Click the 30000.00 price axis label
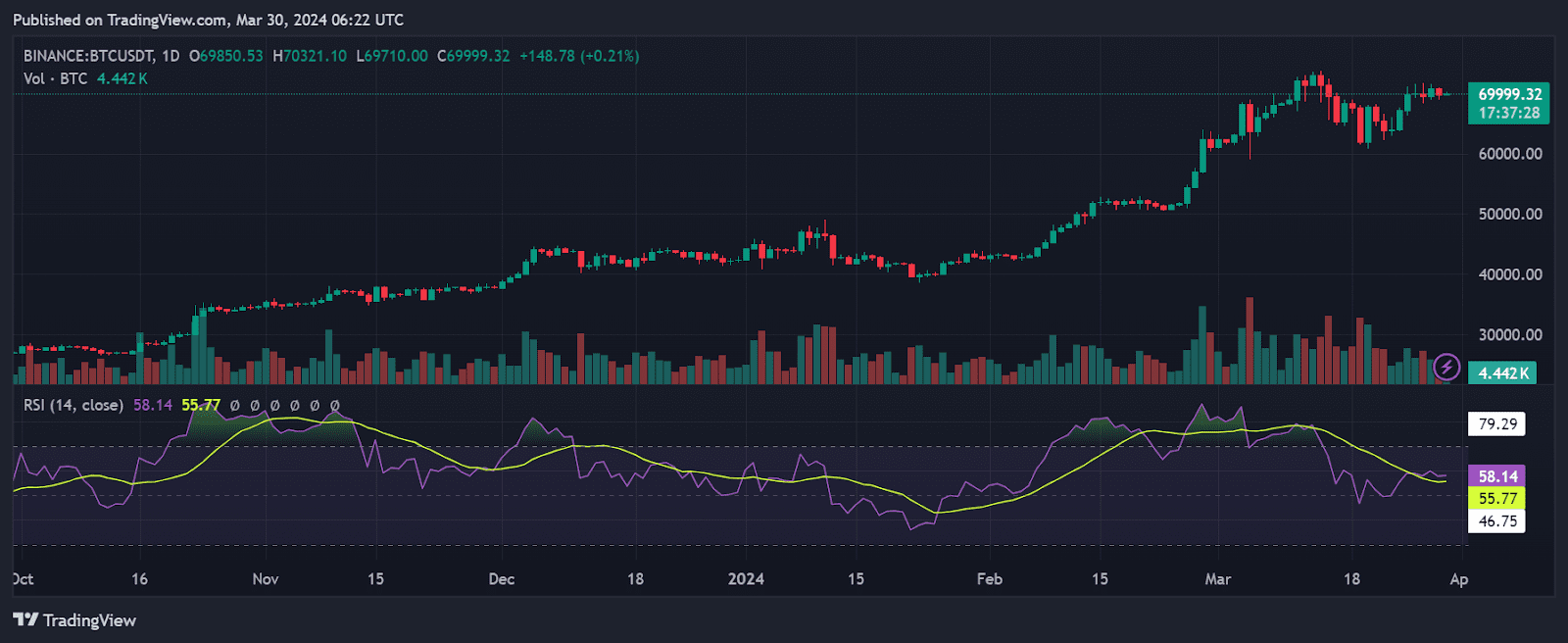The image size is (1568, 643). pyautogui.click(x=1510, y=334)
